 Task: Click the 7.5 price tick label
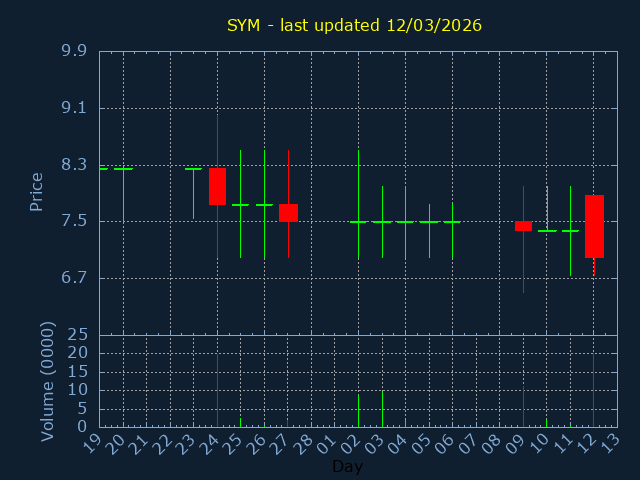[73, 221]
